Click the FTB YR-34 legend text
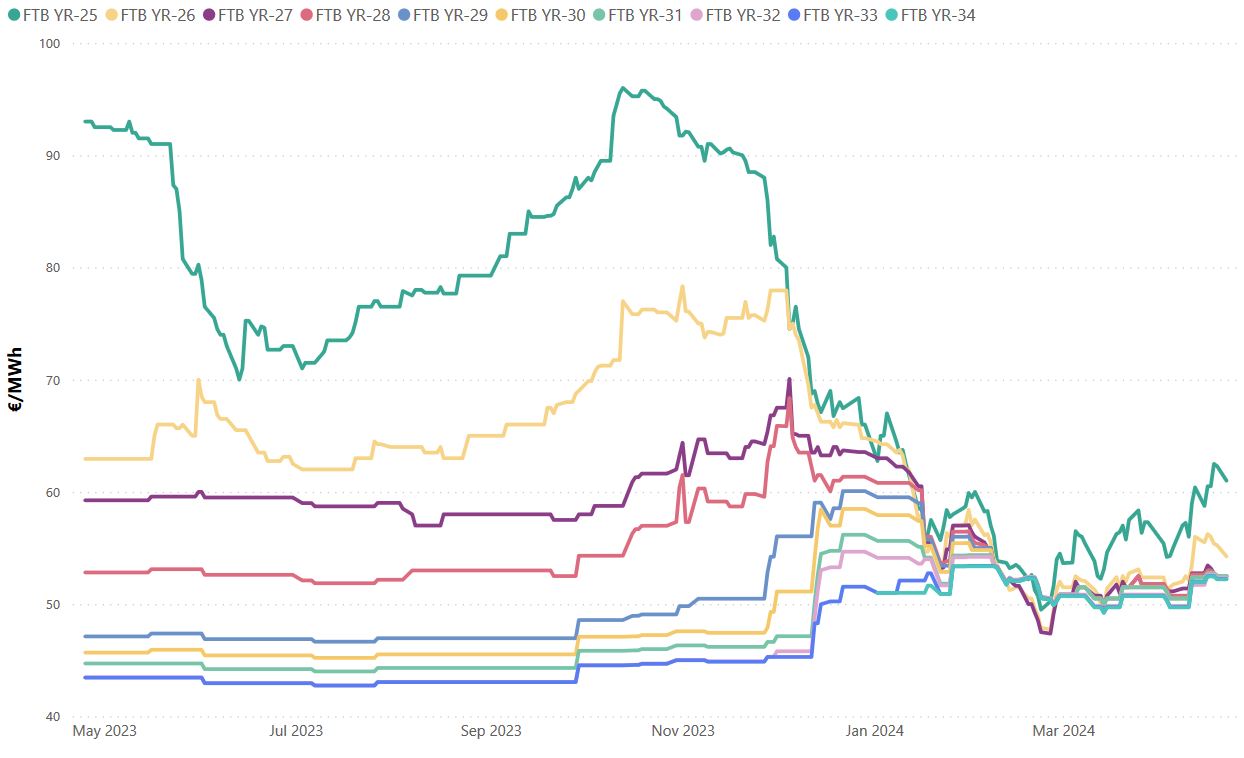The width and height of the screenshot is (1244, 758). click(x=937, y=15)
